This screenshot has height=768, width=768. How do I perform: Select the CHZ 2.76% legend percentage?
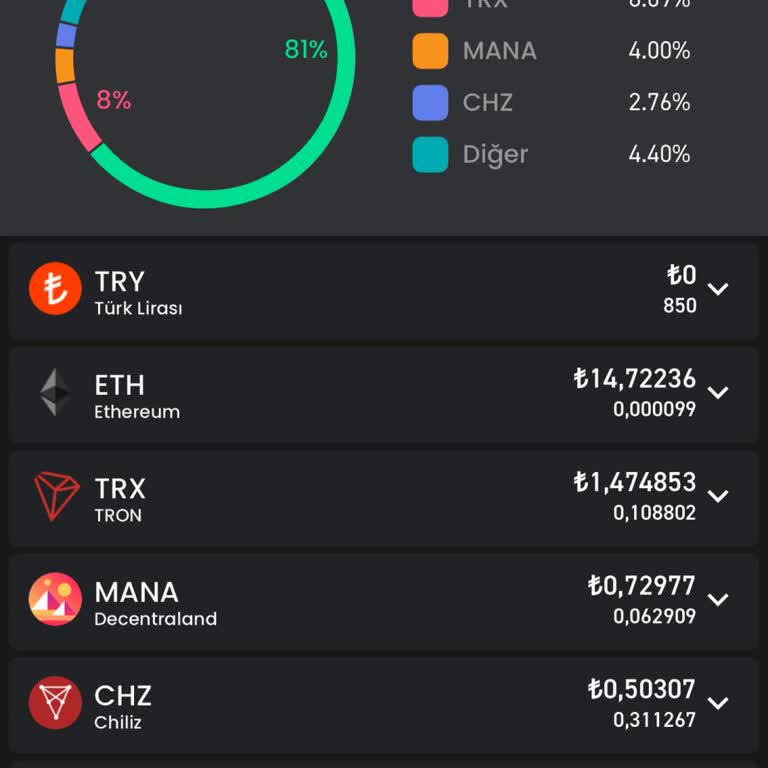(659, 102)
